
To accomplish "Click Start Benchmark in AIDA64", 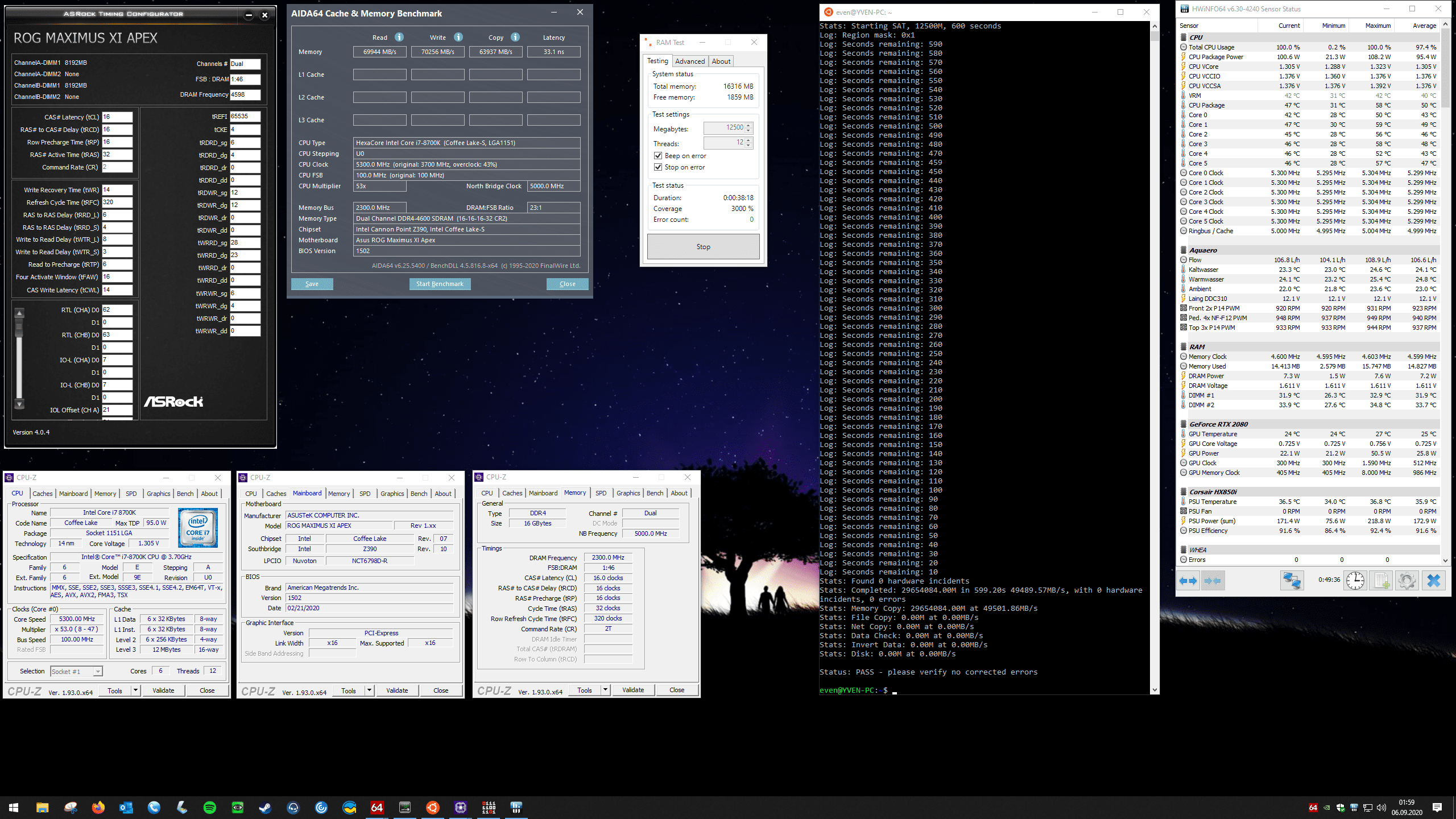I will [x=440, y=284].
